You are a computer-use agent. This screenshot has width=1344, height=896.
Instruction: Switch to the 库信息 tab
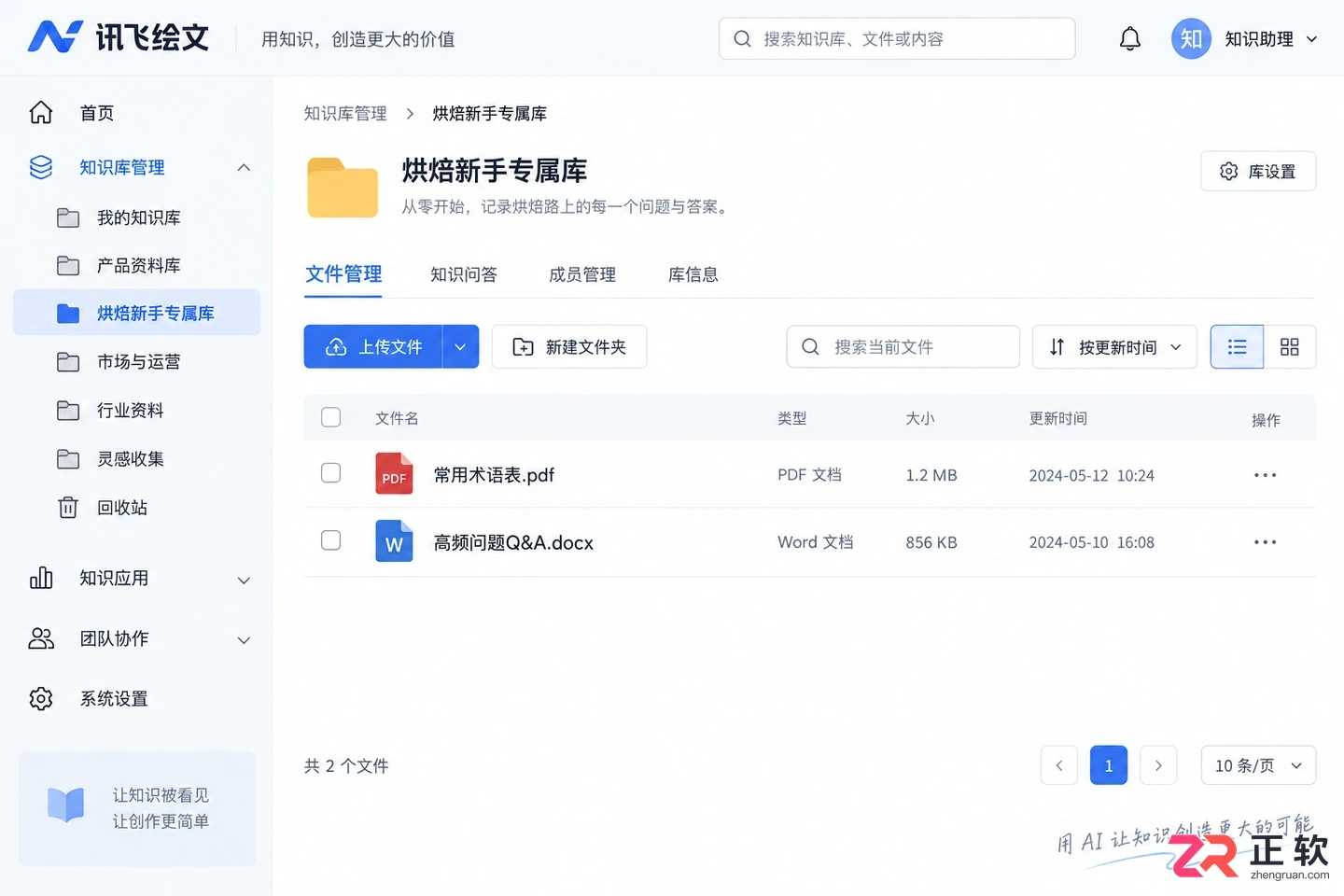[693, 274]
